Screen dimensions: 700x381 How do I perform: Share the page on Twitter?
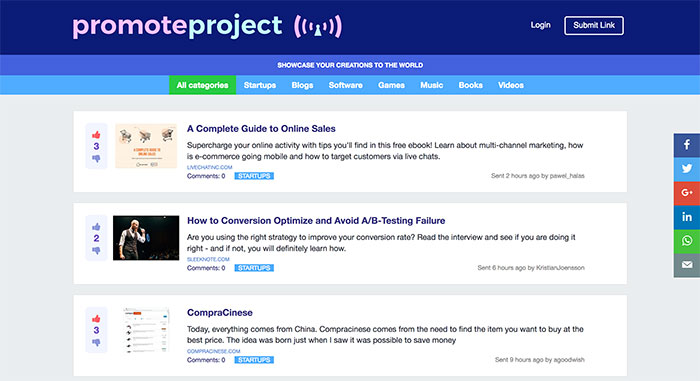pyautogui.click(x=687, y=169)
